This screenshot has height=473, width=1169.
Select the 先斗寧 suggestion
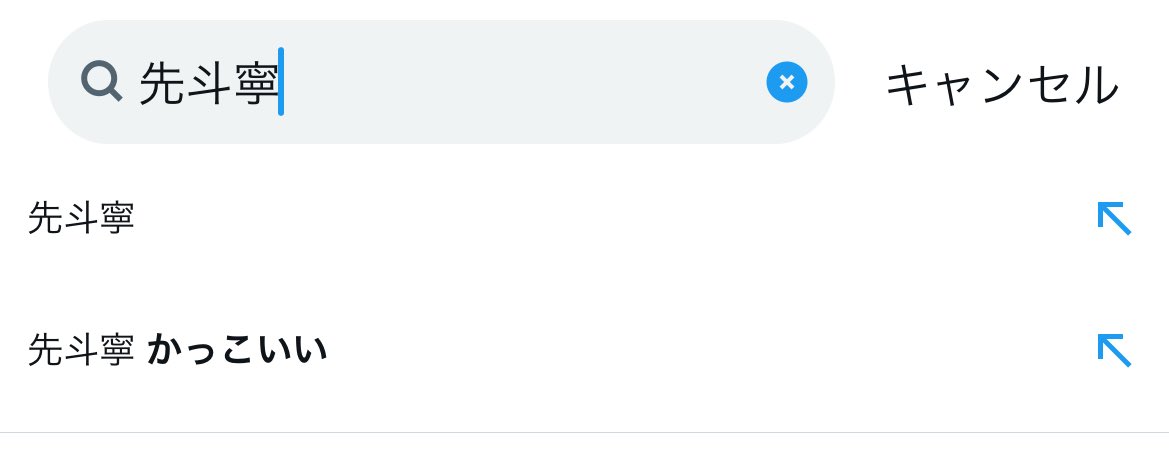(x=584, y=219)
